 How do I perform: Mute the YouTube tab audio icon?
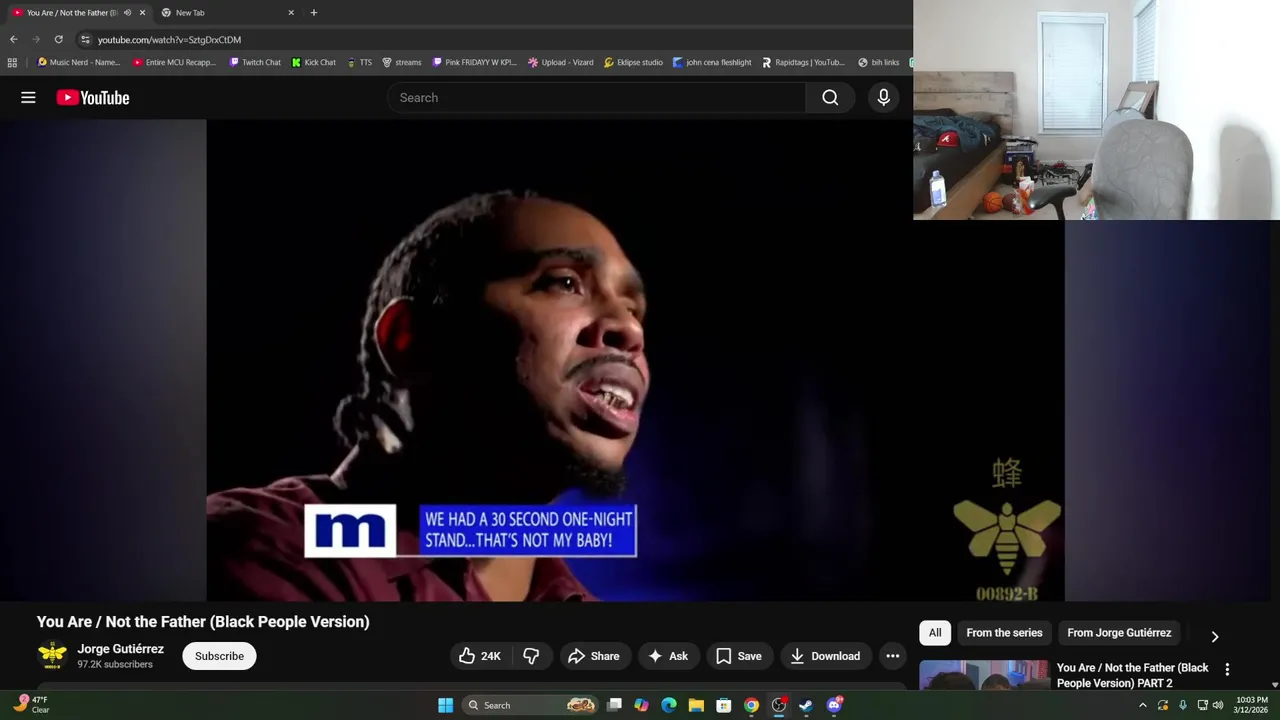(x=127, y=12)
